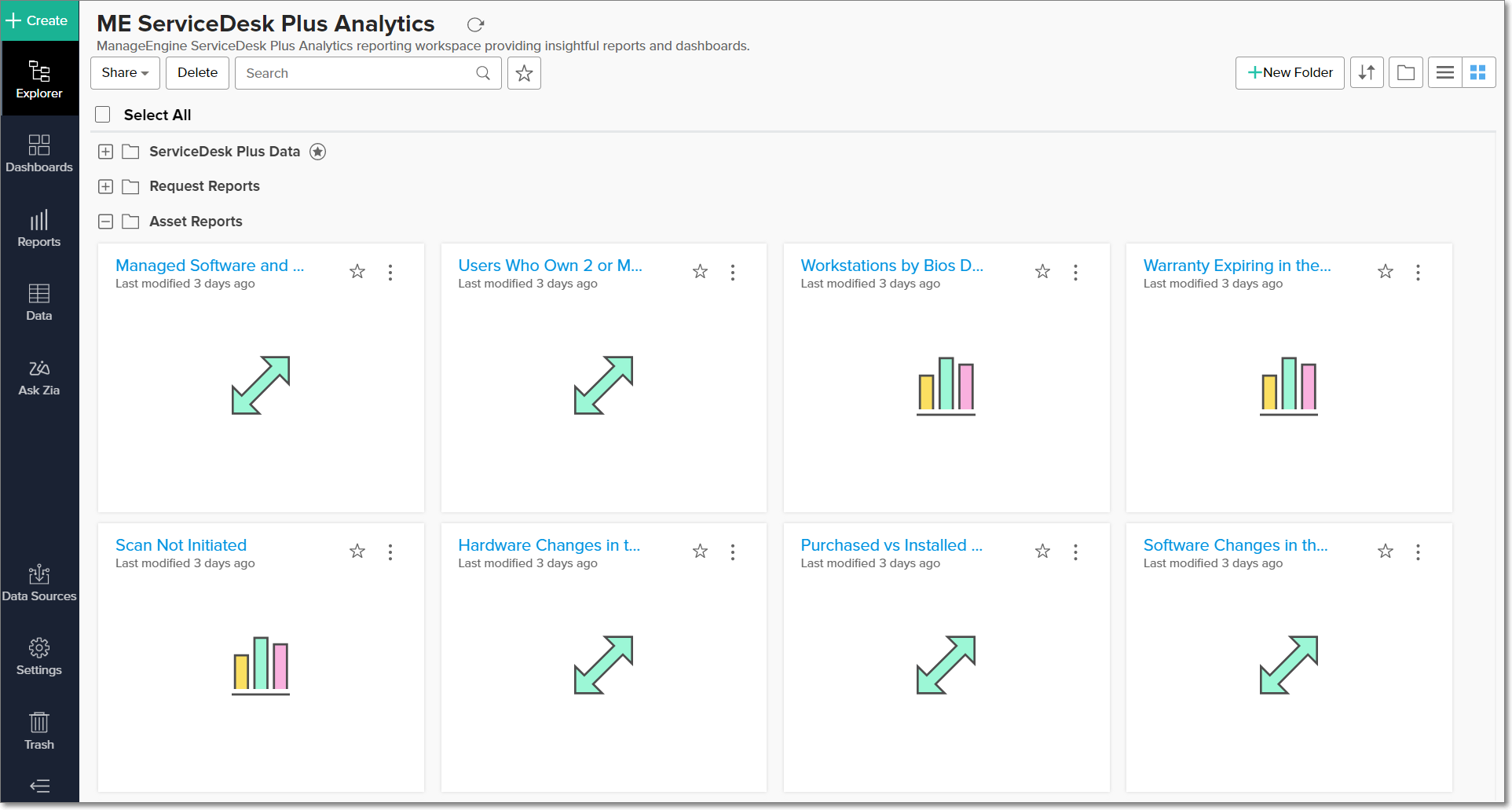This screenshot has height=810, width=1512.
Task: Star the Managed Software report as favorite
Action: point(357,272)
